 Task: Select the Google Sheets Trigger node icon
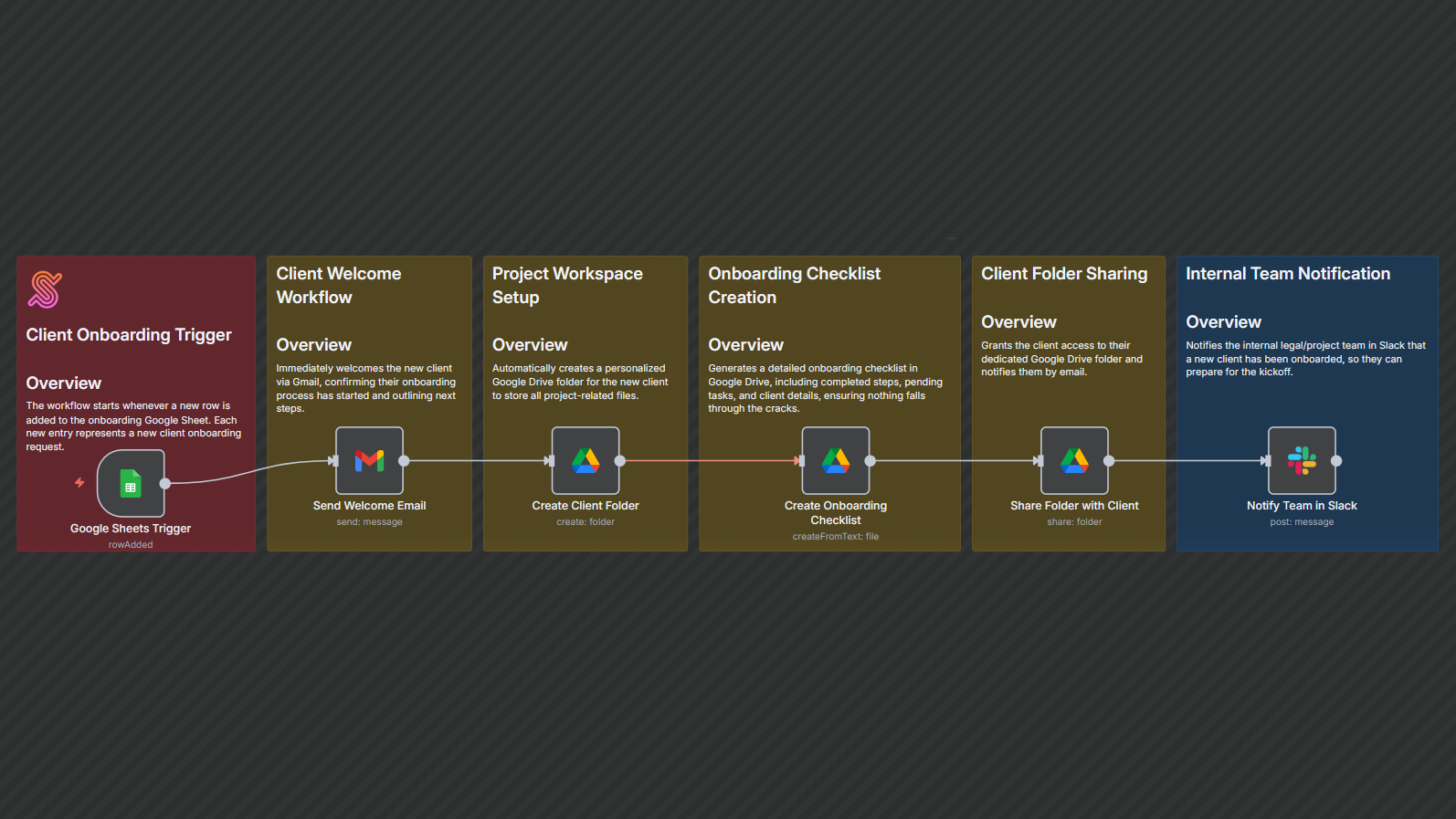click(131, 484)
